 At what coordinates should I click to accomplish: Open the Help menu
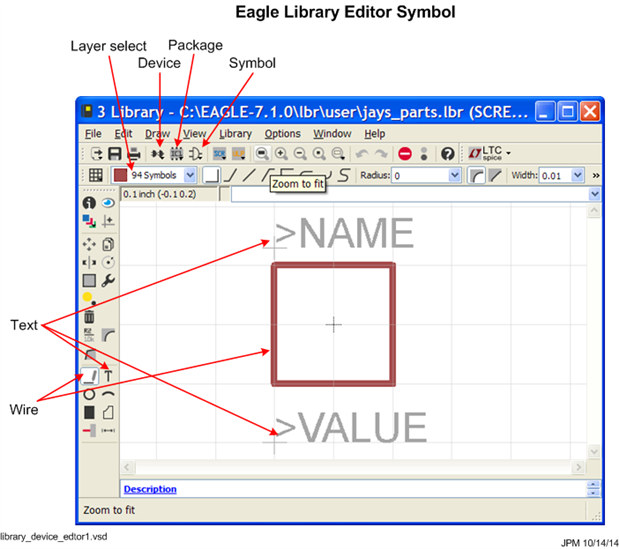pos(375,134)
